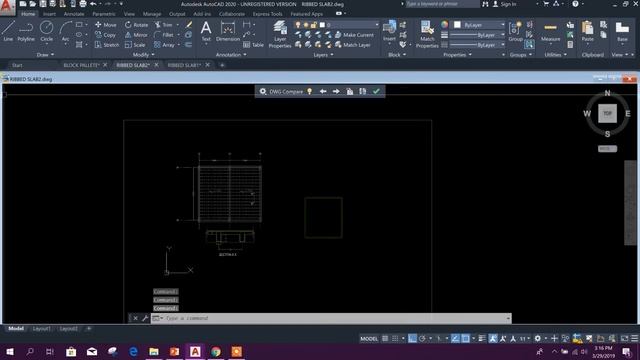Click the Group tool

pos(516,31)
